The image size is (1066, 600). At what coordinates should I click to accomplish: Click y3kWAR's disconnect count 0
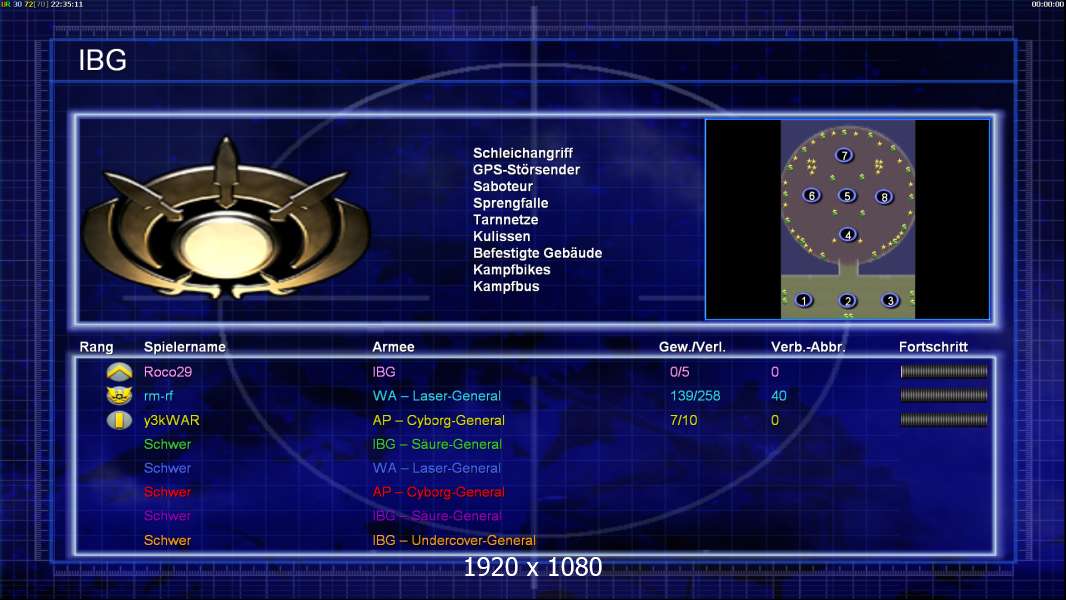(x=774, y=420)
